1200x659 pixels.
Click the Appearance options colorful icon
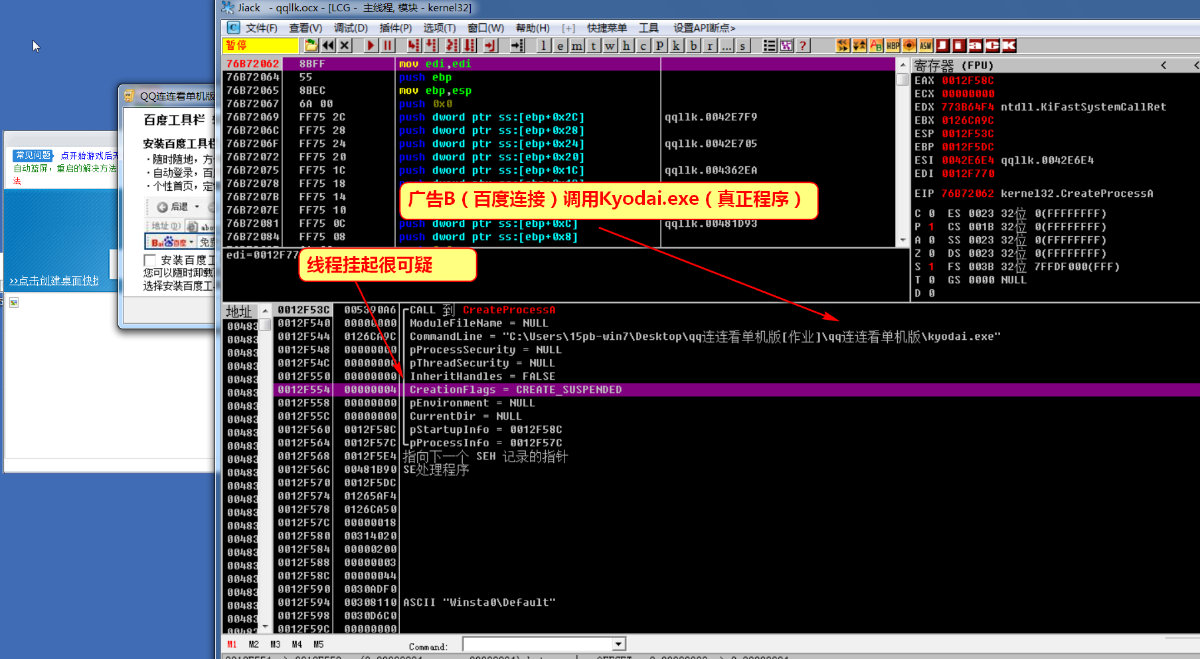click(786, 45)
